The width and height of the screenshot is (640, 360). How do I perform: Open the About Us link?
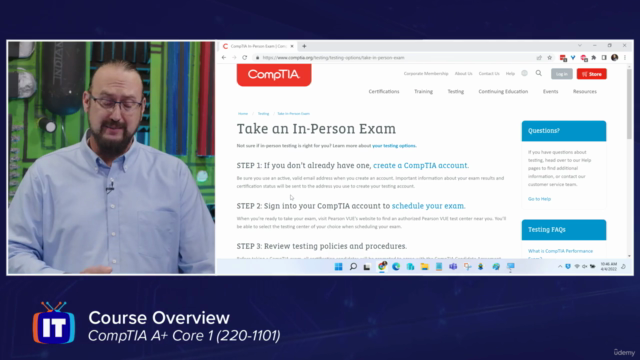(x=463, y=73)
